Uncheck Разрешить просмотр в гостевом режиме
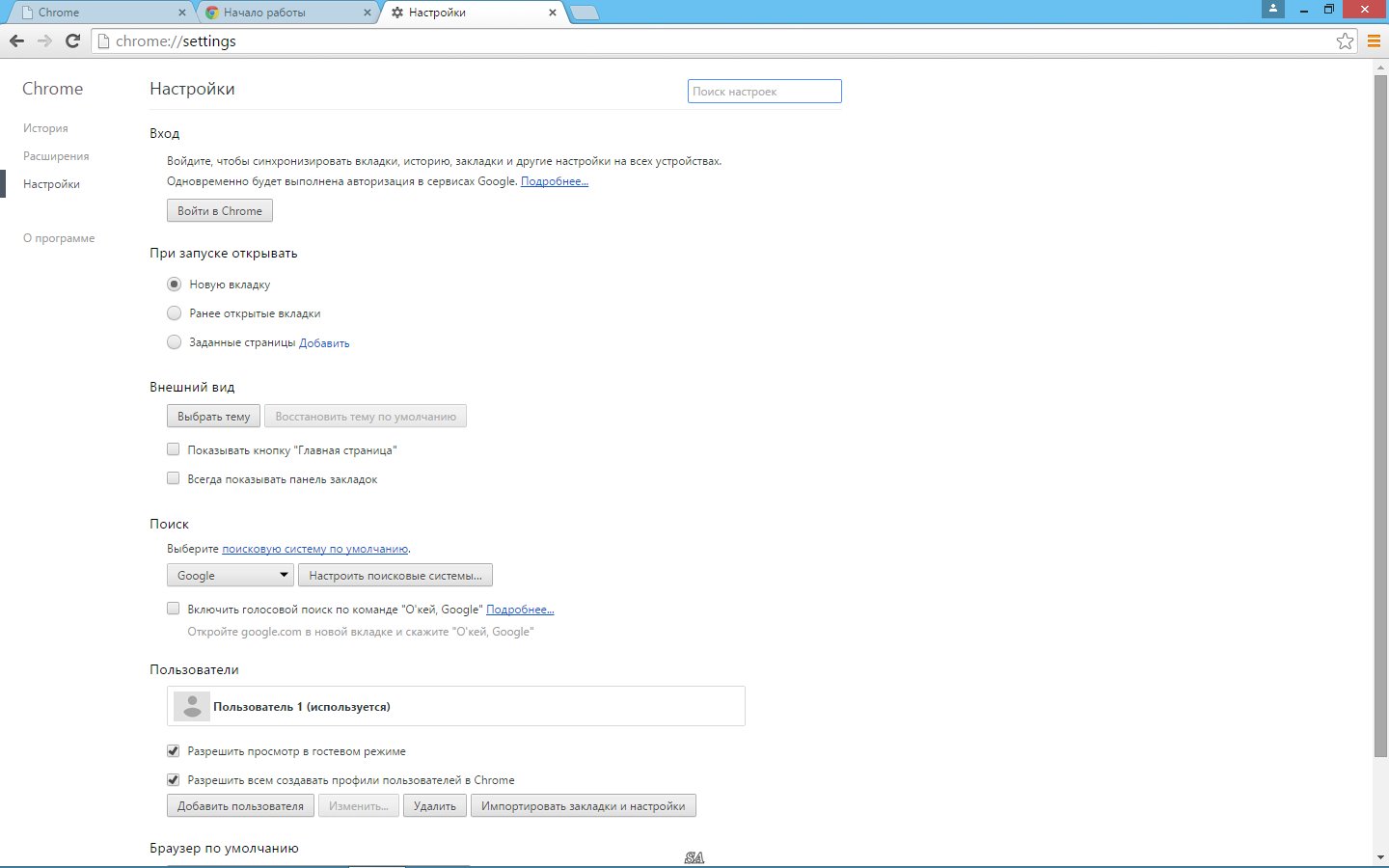This screenshot has height=868, width=1389. coord(174,750)
